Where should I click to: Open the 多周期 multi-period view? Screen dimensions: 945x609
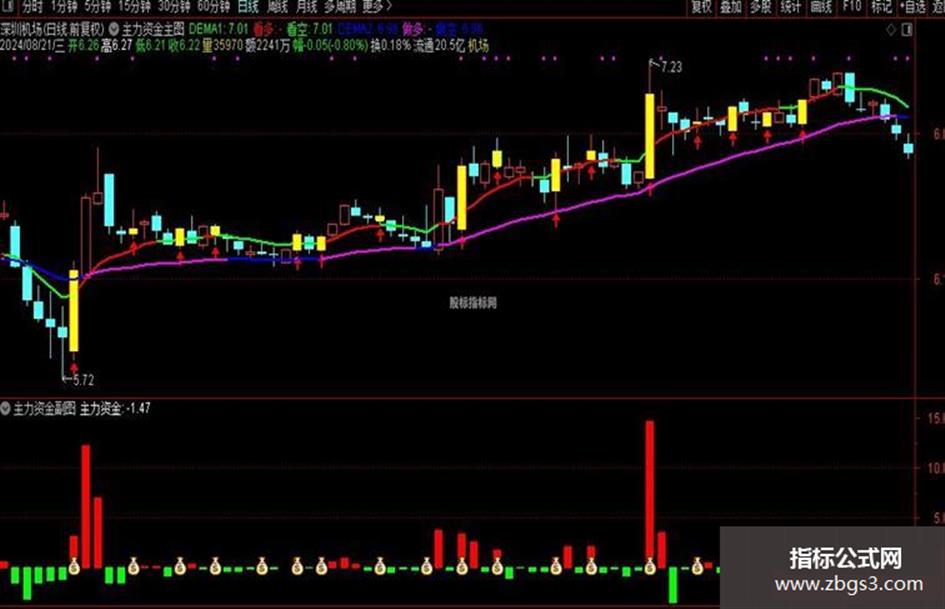click(340, 7)
